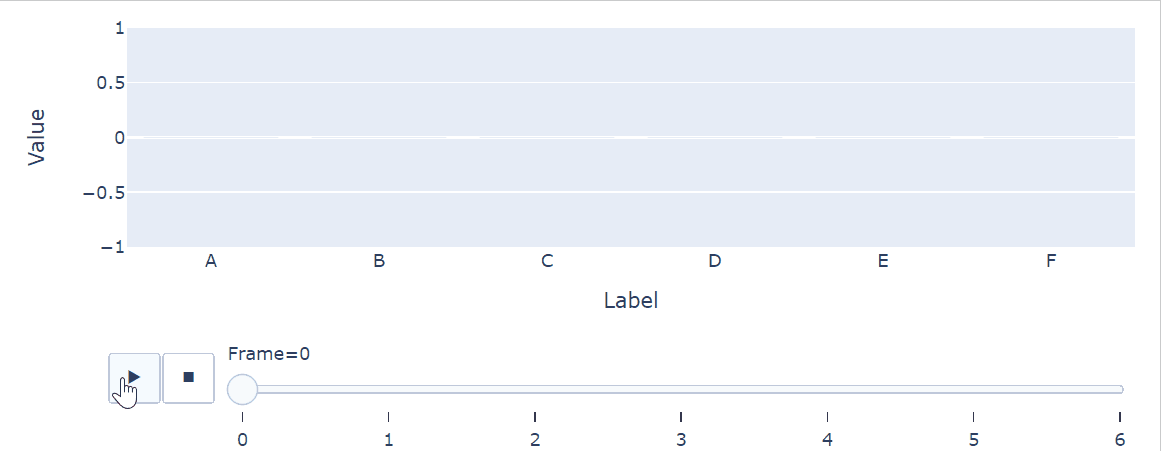The image size is (1161, 451).
Task: Click the "Label" x-axis title
Action: point(631,300)
